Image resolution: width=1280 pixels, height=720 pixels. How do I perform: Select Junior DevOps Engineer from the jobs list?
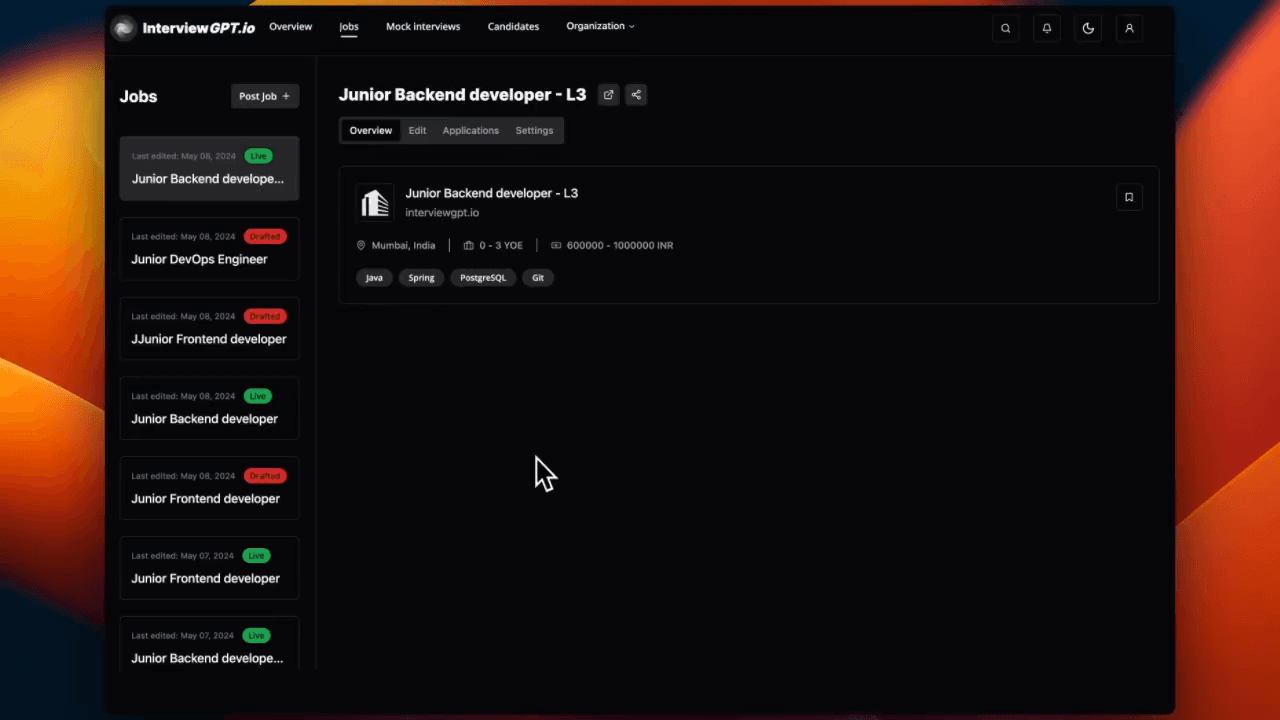coord(199,259)
